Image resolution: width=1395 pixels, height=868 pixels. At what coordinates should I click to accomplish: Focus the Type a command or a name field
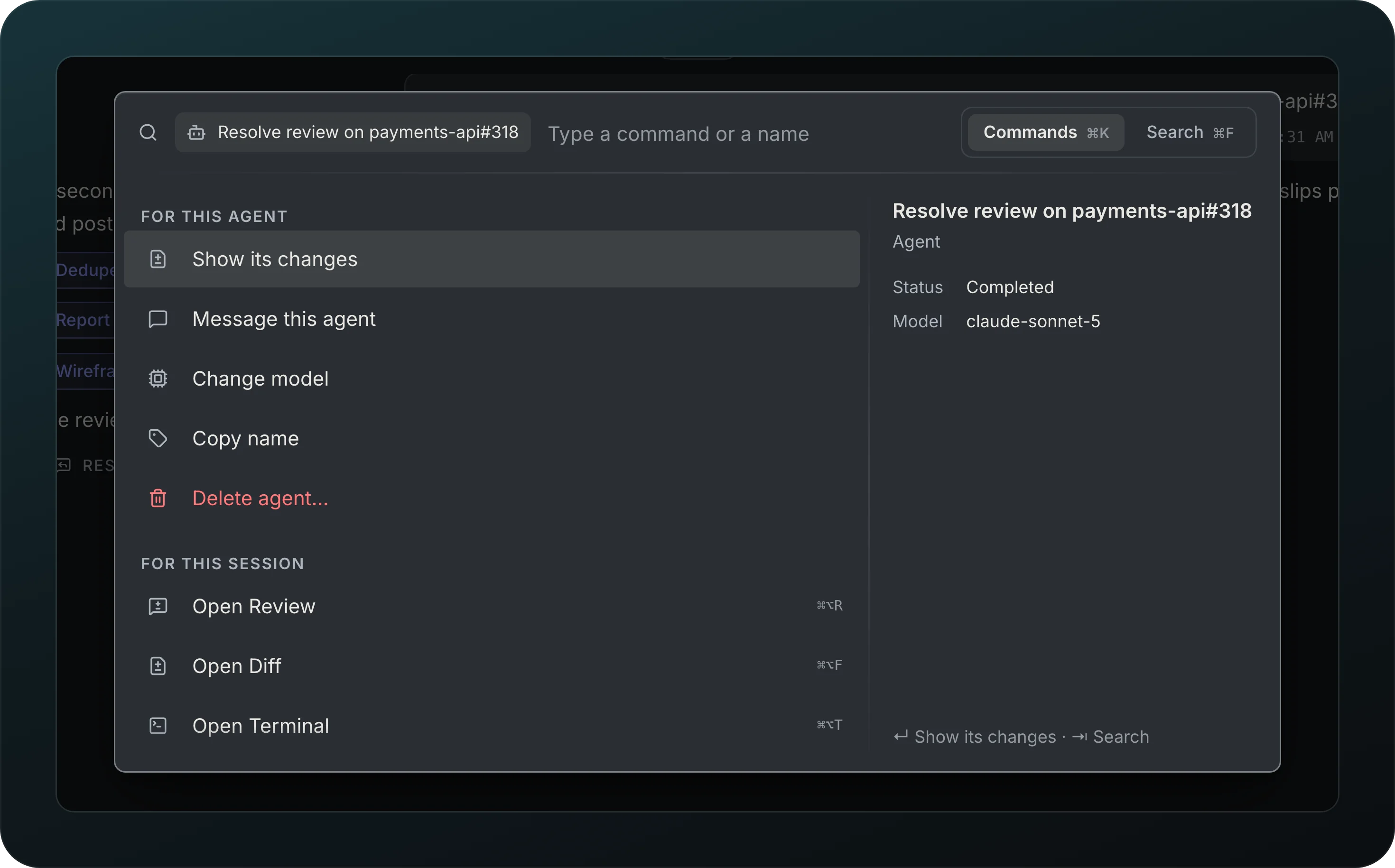(746, 134)
